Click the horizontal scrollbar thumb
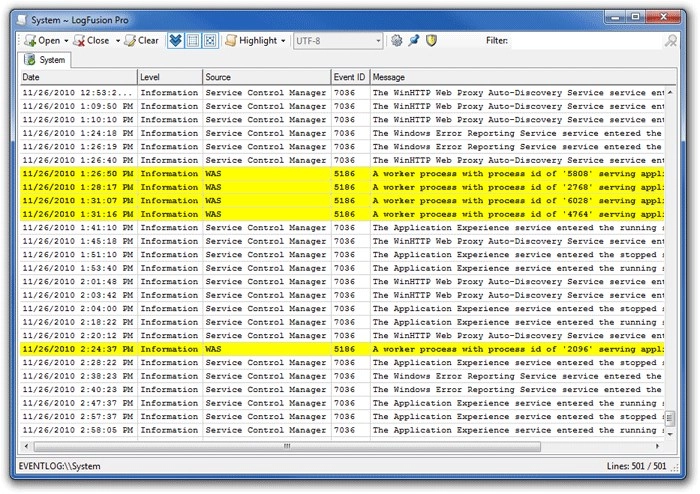The height and width of the screenshot is (494, 700). point(287,446)
